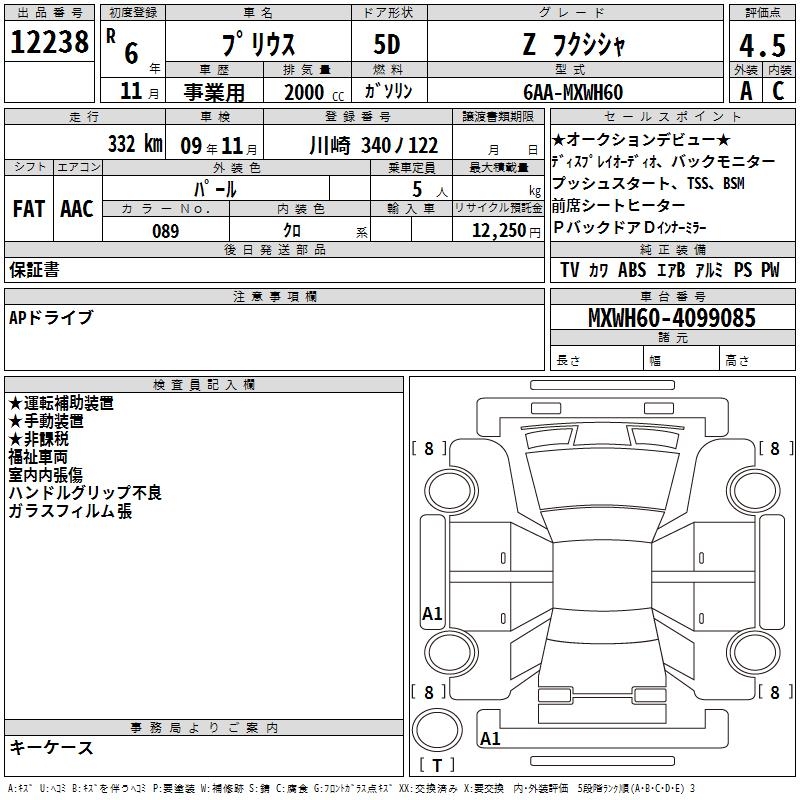This screenshot has height=800, width=800.
Task: Click the 保証書 text entry
Action: 34,270
